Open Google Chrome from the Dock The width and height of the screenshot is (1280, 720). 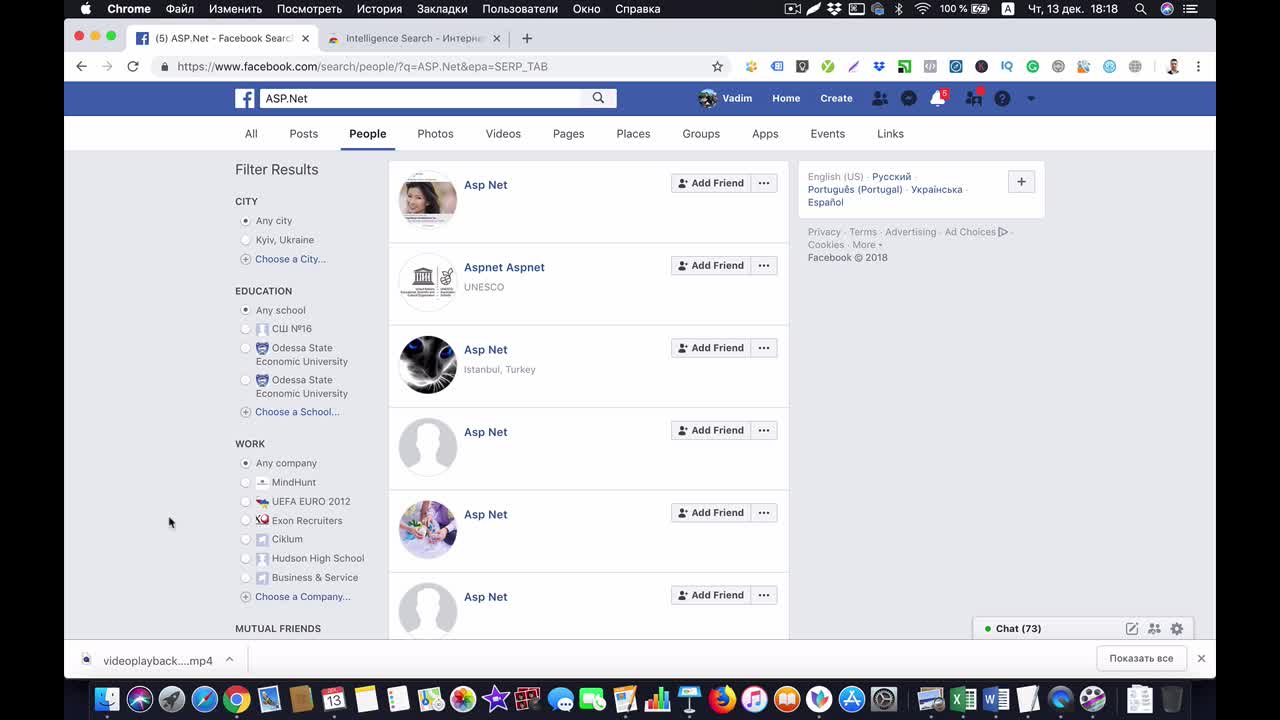click(x=236, y=699)
